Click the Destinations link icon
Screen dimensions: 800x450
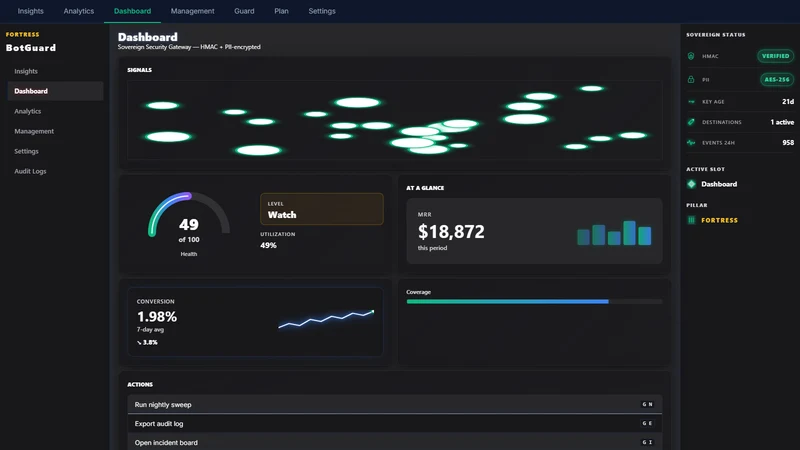pos(691,122)
